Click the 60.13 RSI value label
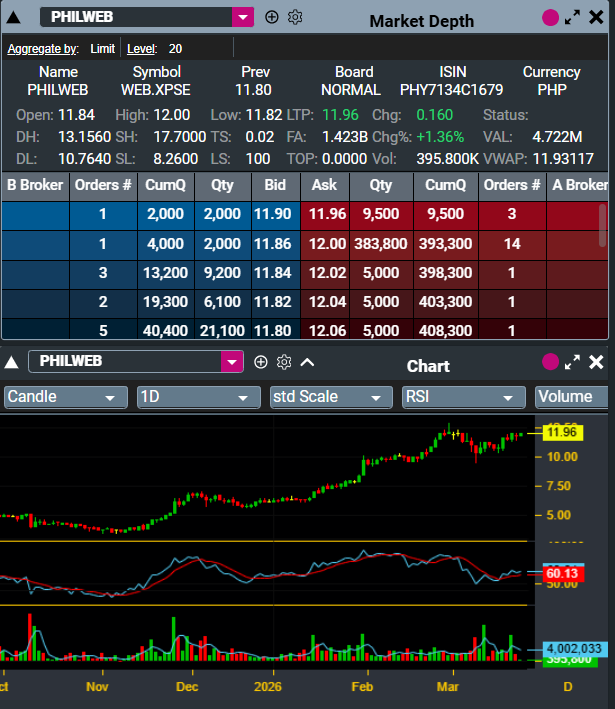Image resolution: width=615 pixels, height=709 pixels. coord(562,574)
